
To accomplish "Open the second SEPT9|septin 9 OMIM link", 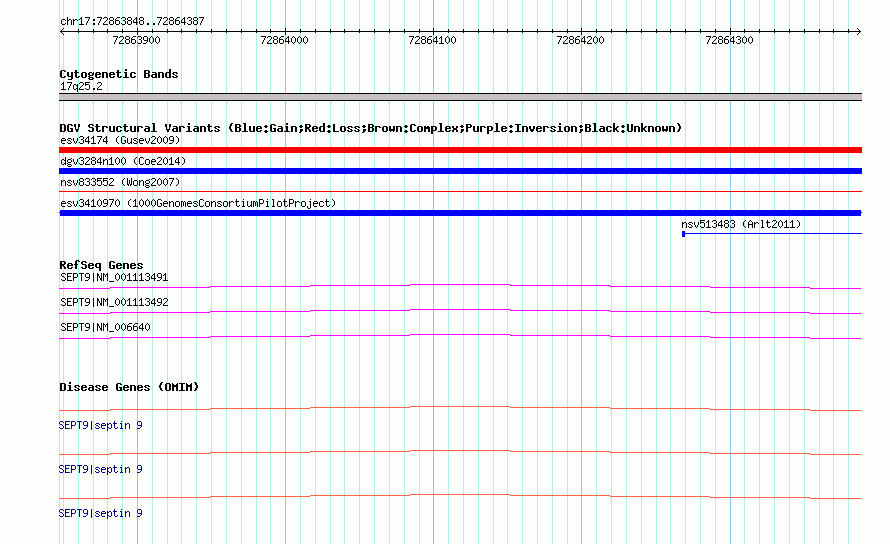I will pos(100,470).
